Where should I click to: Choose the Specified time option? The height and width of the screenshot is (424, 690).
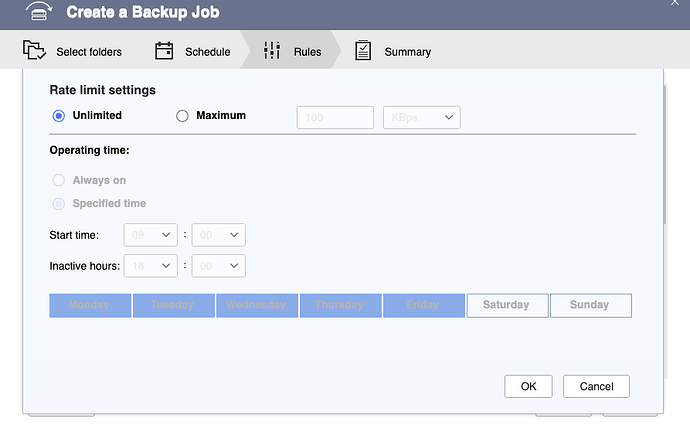[58, 204]
